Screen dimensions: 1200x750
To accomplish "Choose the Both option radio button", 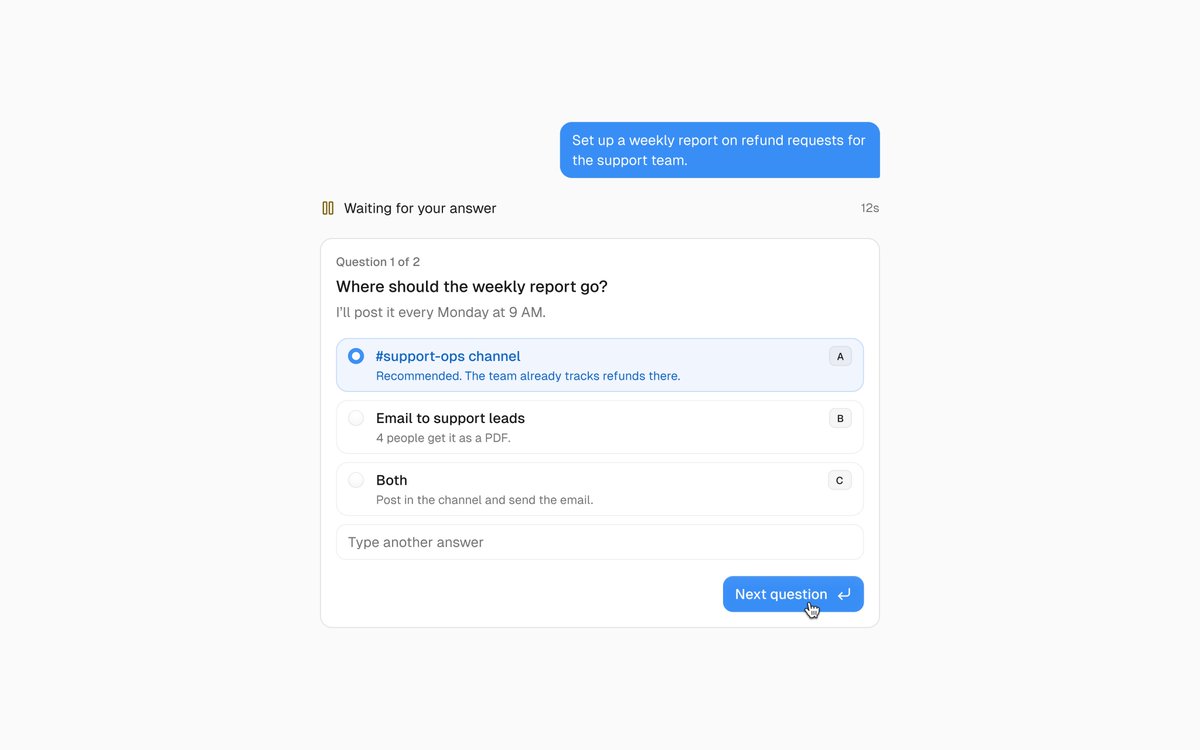I will 356,480.
